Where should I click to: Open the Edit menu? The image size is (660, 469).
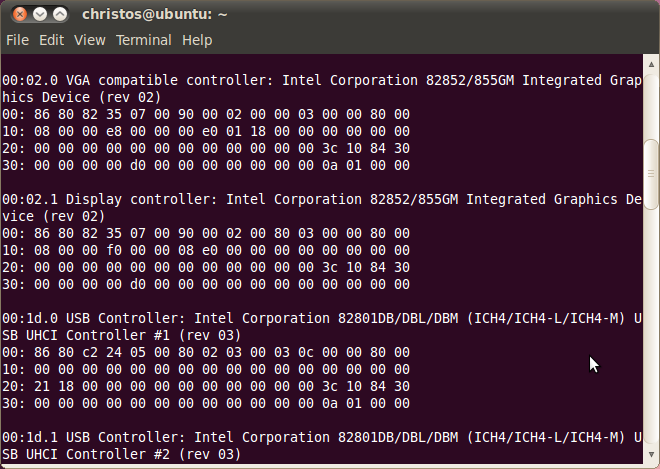(x=51, y=40)
